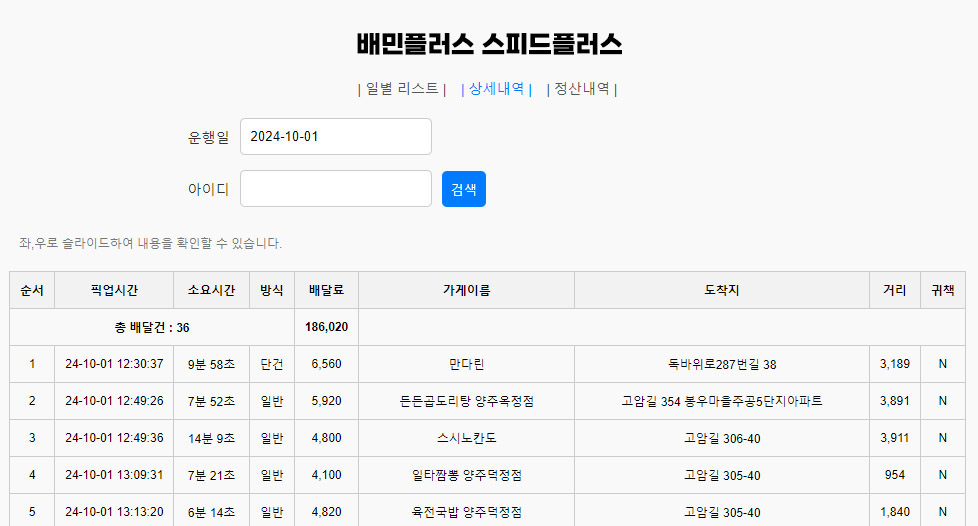
Task: Click the 가게이름 column header
Action: coord(466,290)
